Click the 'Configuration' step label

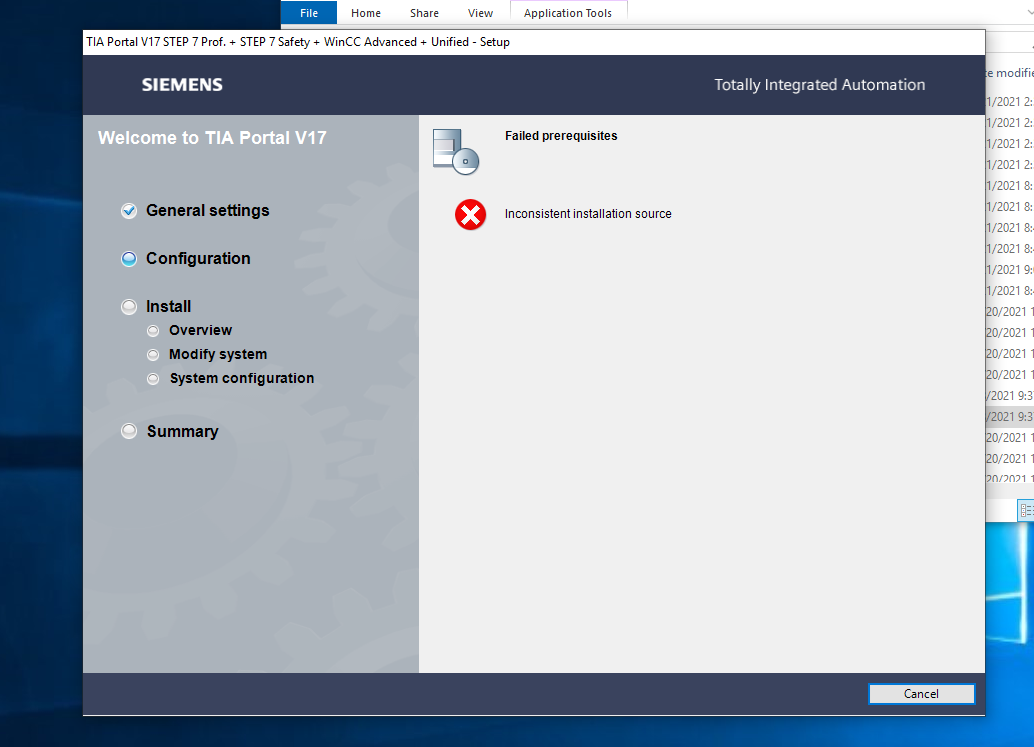(x=198, y=258)
